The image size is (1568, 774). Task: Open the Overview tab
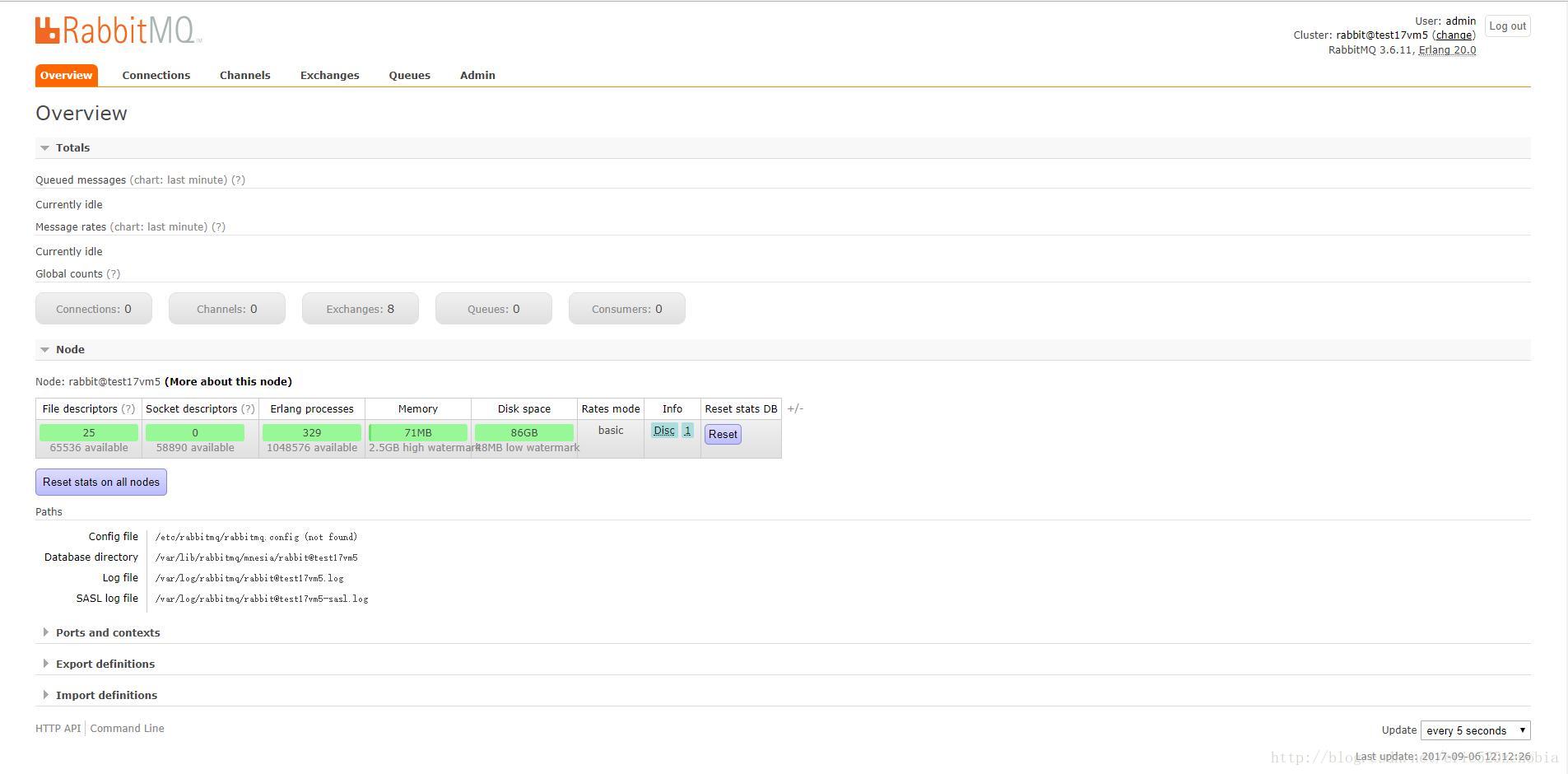67,75
